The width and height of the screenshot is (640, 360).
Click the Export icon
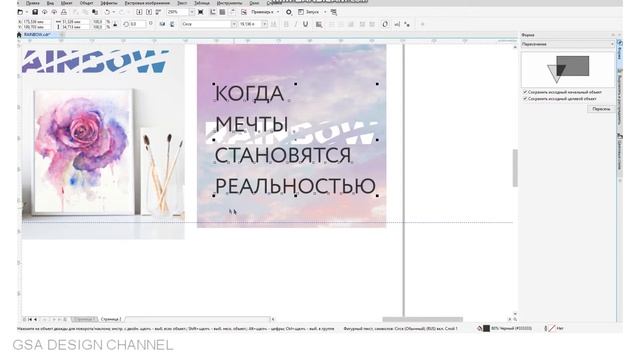149,12
